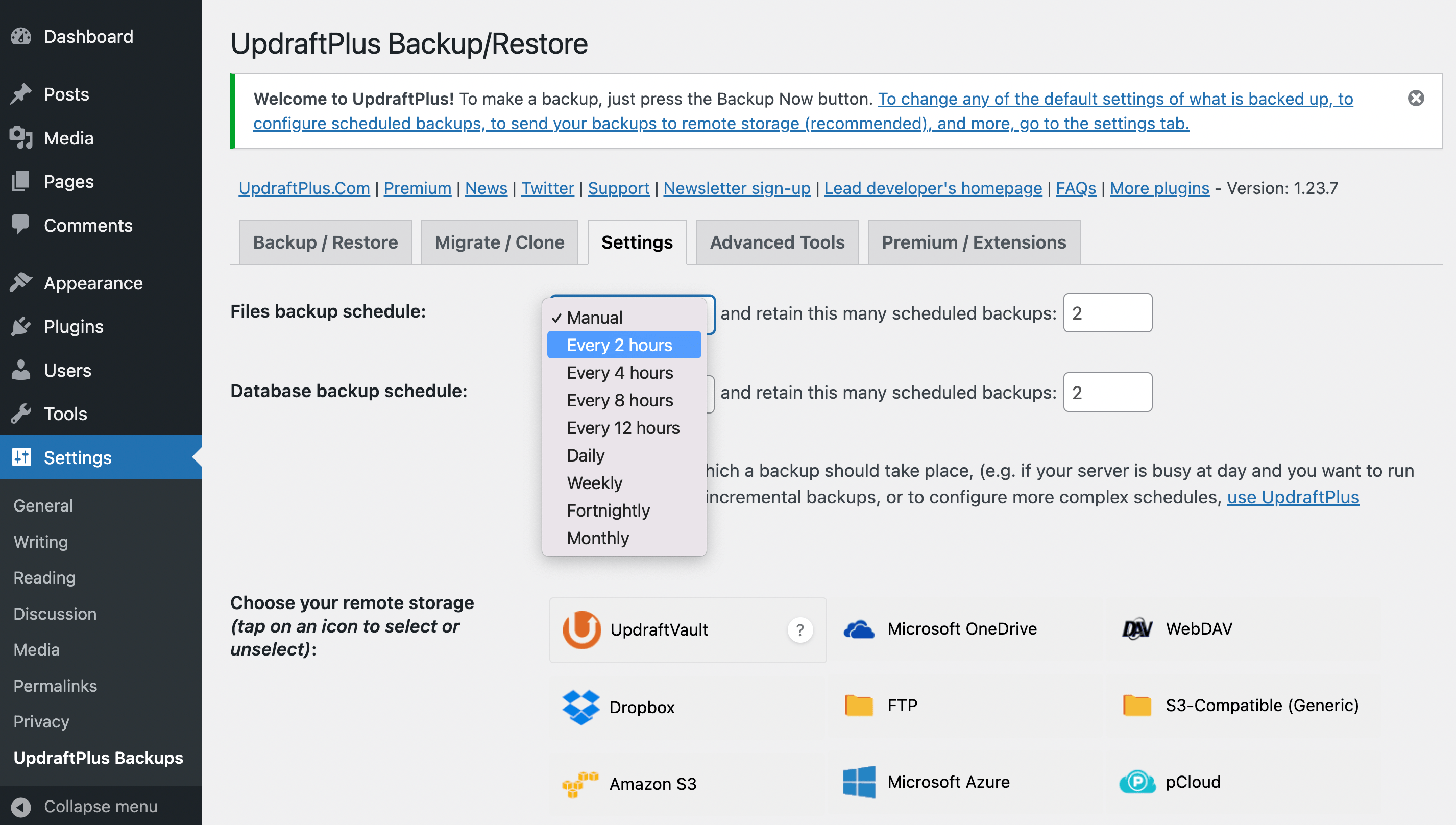
Task: Open the Advanced Tools tab
Action: point(776,242)
